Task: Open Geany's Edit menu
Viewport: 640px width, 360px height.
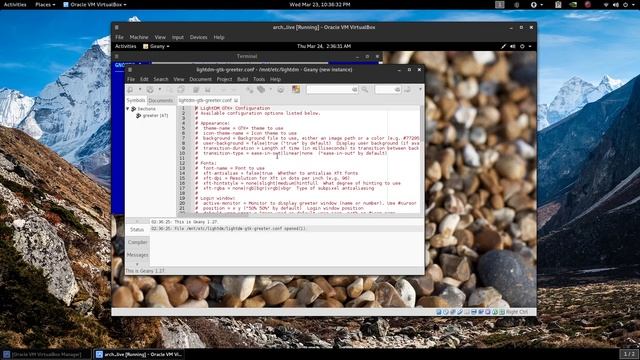Action: point(144,79)
